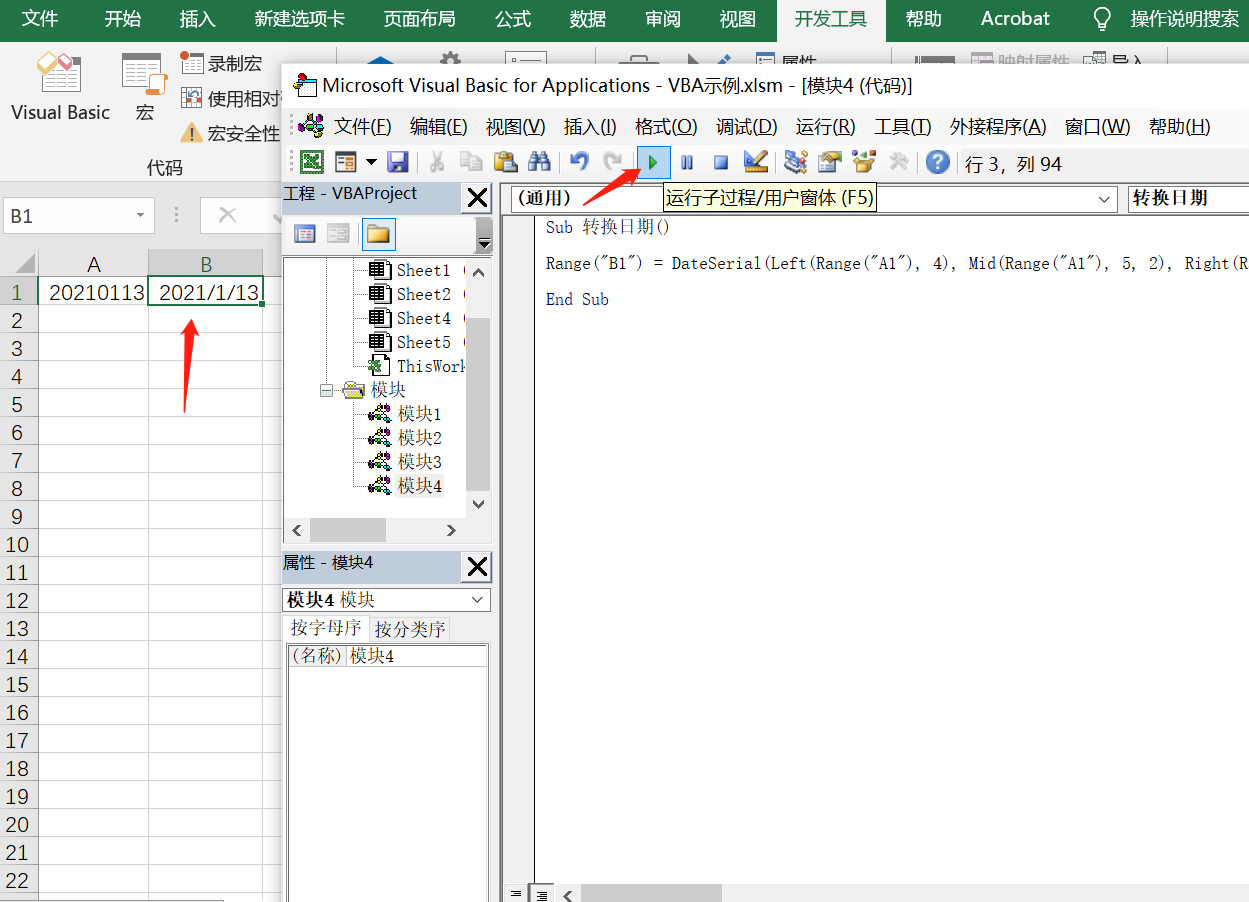The height and width of the screenshot is (902, 1249).
Task: Open VBA help question mark icon
Action: (937, 162)
